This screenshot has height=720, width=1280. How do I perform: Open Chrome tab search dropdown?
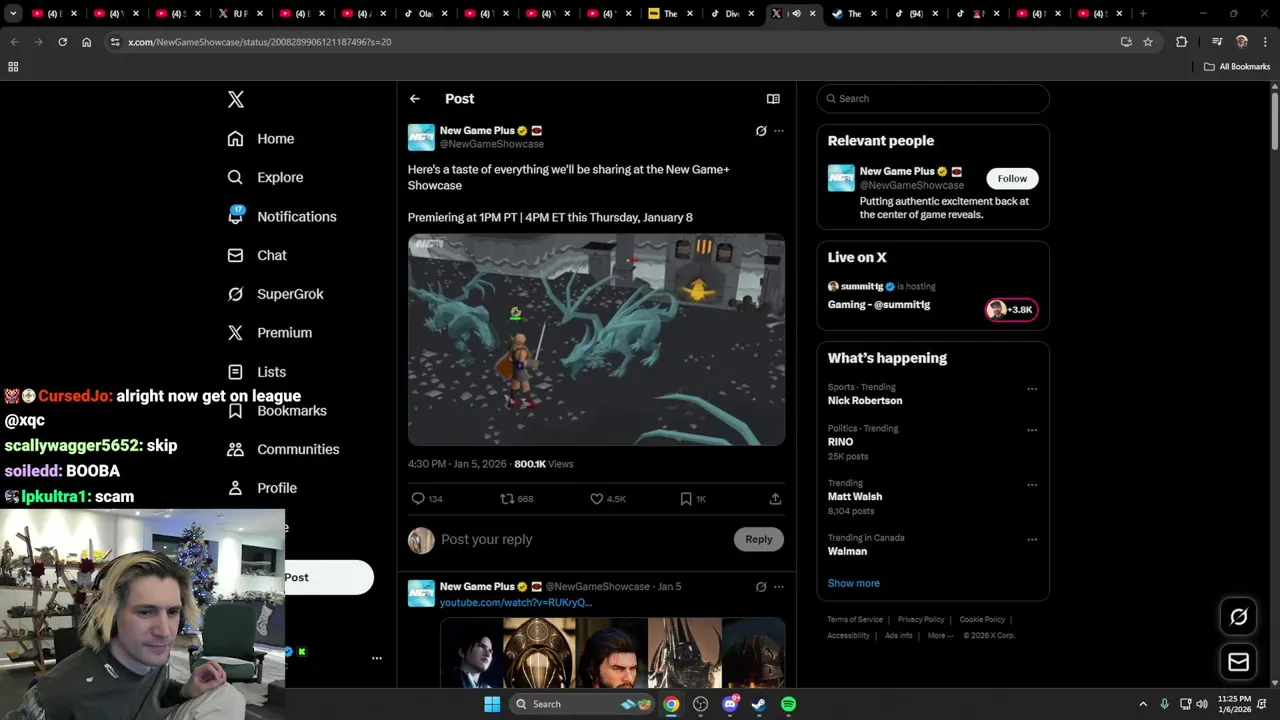pyautogui.click(x=13, y=14)
